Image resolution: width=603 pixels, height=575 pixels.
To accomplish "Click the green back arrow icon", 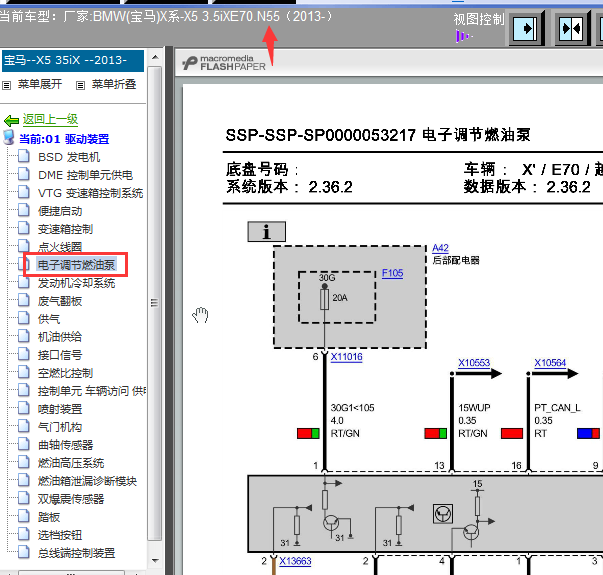I will click(11, 120).
